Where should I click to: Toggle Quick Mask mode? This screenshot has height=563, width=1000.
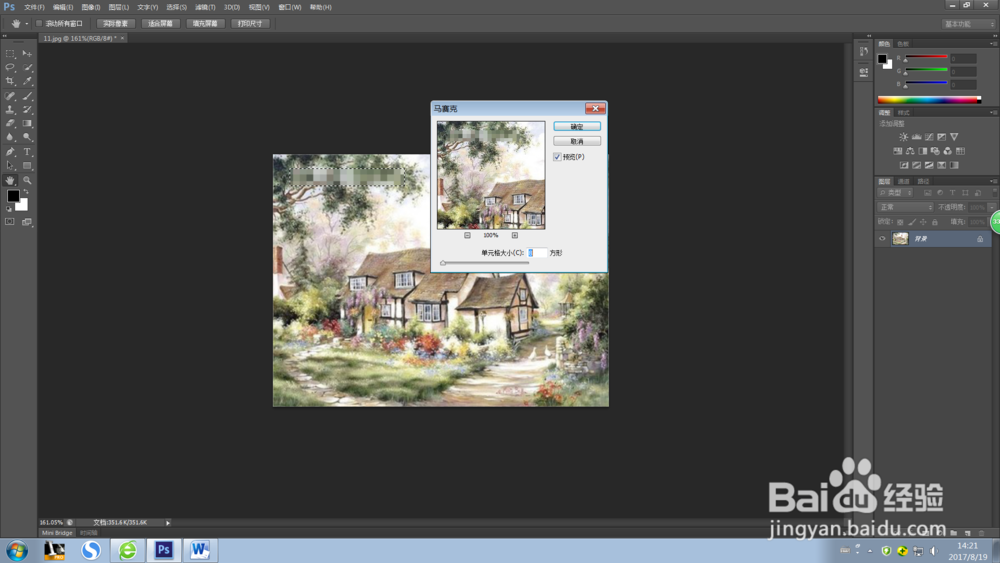pos(10,222)
